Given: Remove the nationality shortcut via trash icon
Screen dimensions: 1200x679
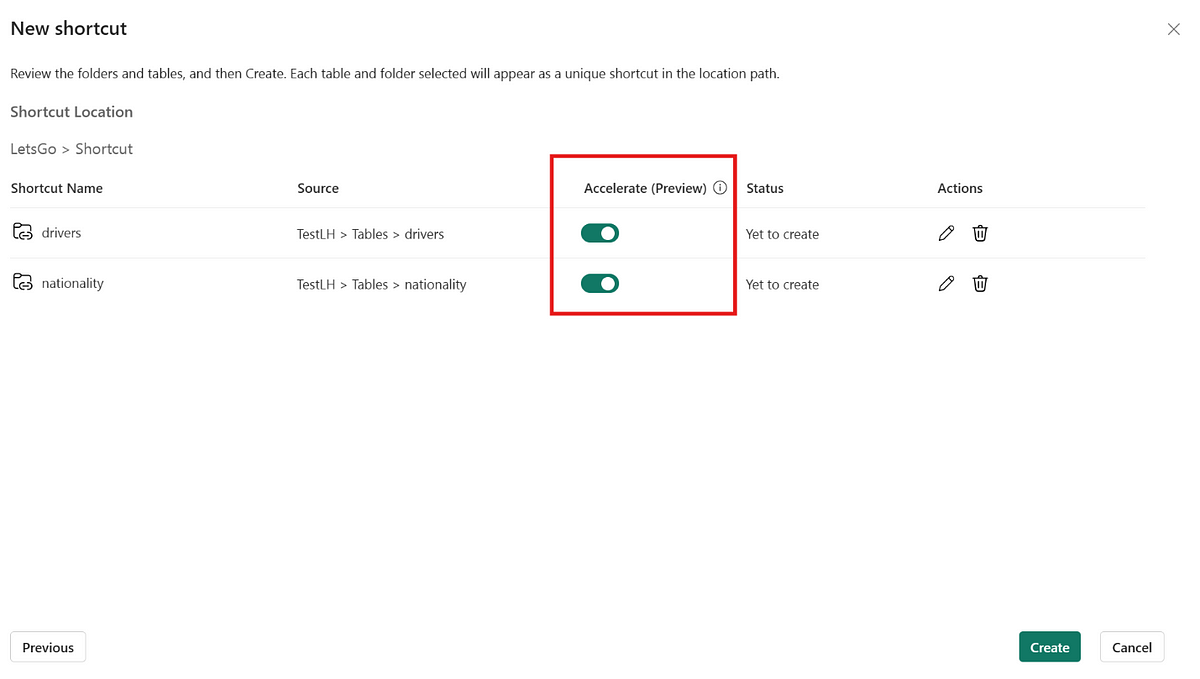Looking at the screenshot, I should tap(980, 284).
